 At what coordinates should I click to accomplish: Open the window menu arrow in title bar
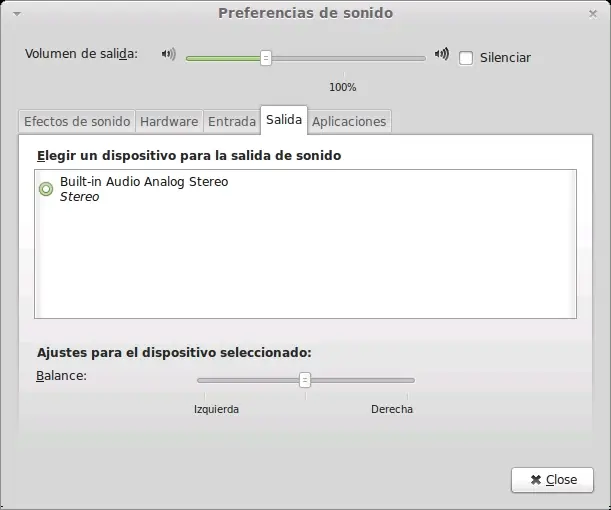[17, 14]
